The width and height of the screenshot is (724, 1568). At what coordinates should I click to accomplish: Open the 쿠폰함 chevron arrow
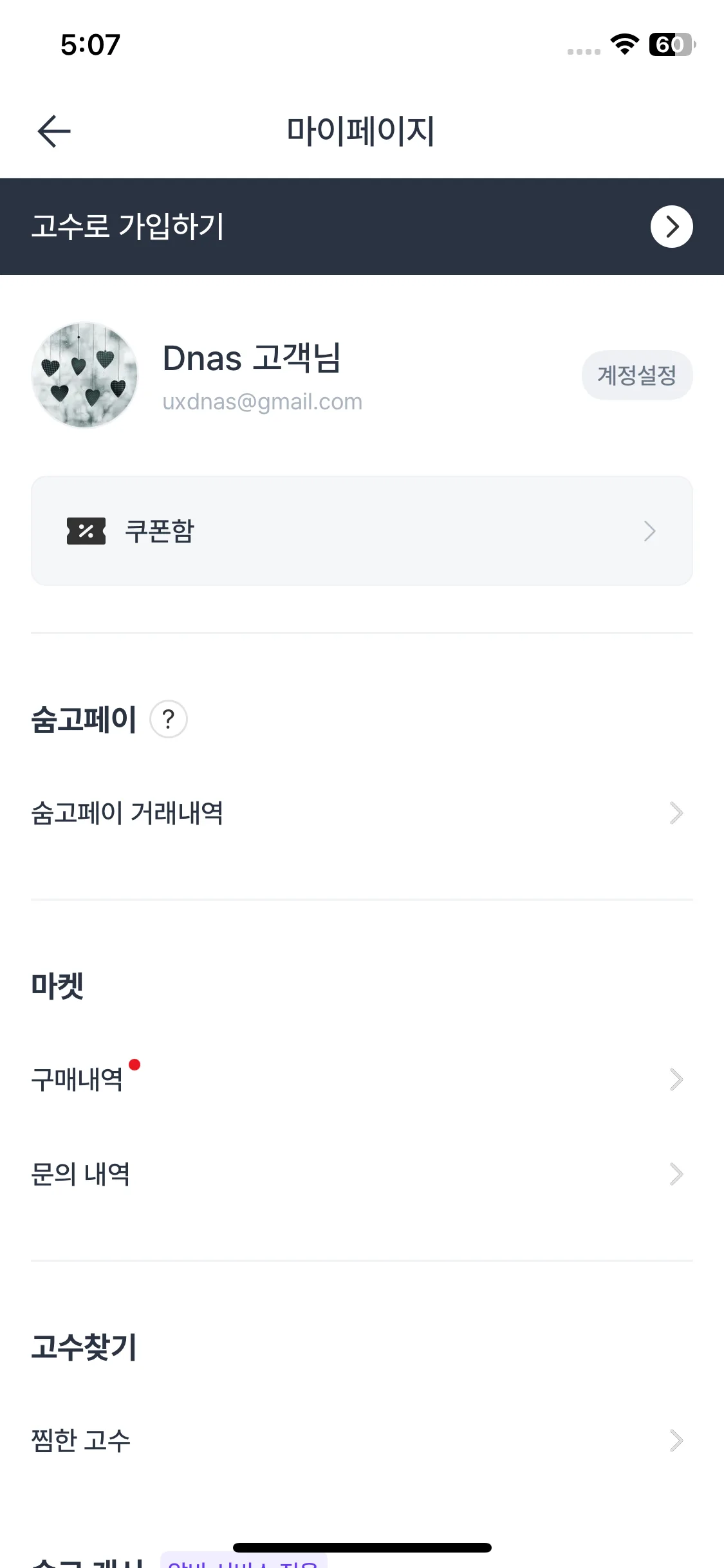click(650, 531)
